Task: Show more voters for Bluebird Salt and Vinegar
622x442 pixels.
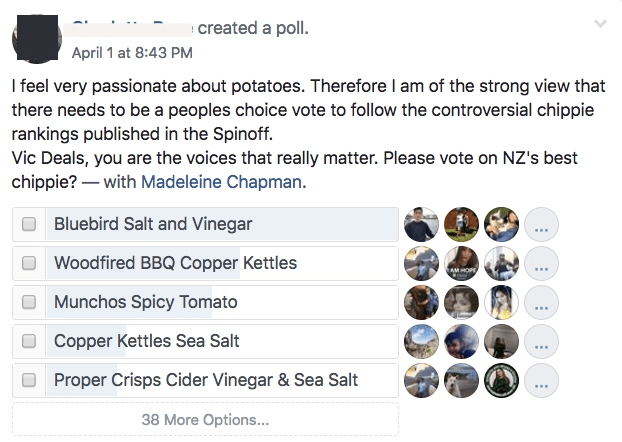Action: pyautogui.click(x=541, y=225)
